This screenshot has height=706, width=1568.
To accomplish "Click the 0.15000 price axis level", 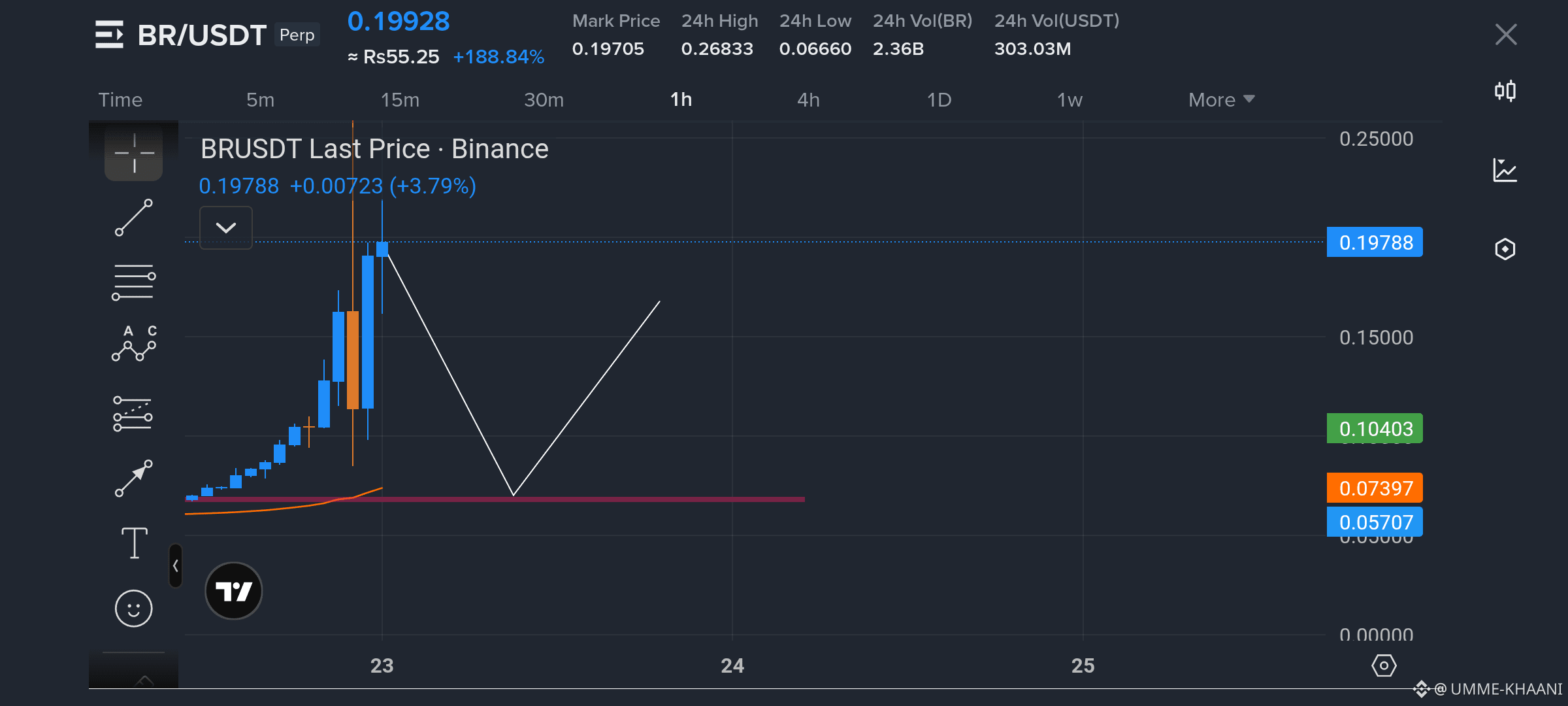I will 1376,337.
